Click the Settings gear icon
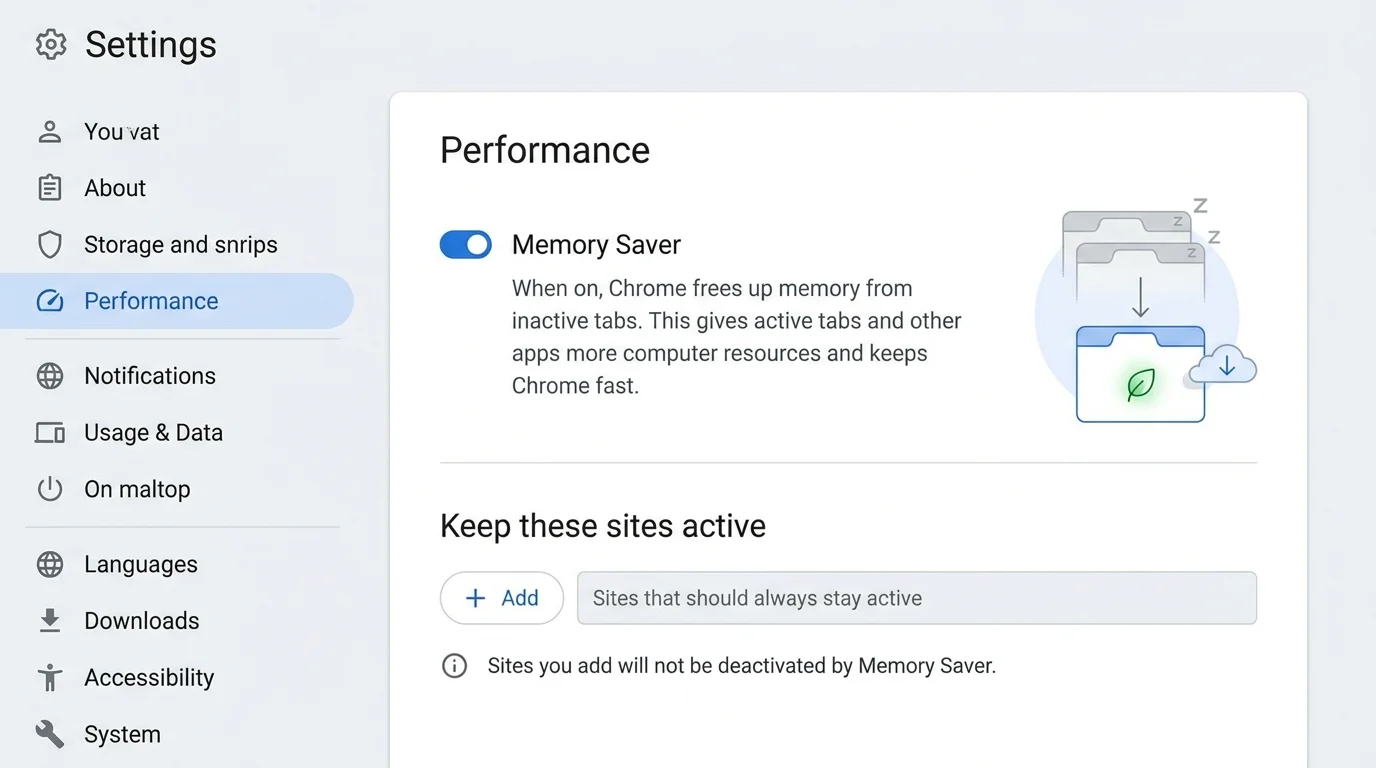 51,44
